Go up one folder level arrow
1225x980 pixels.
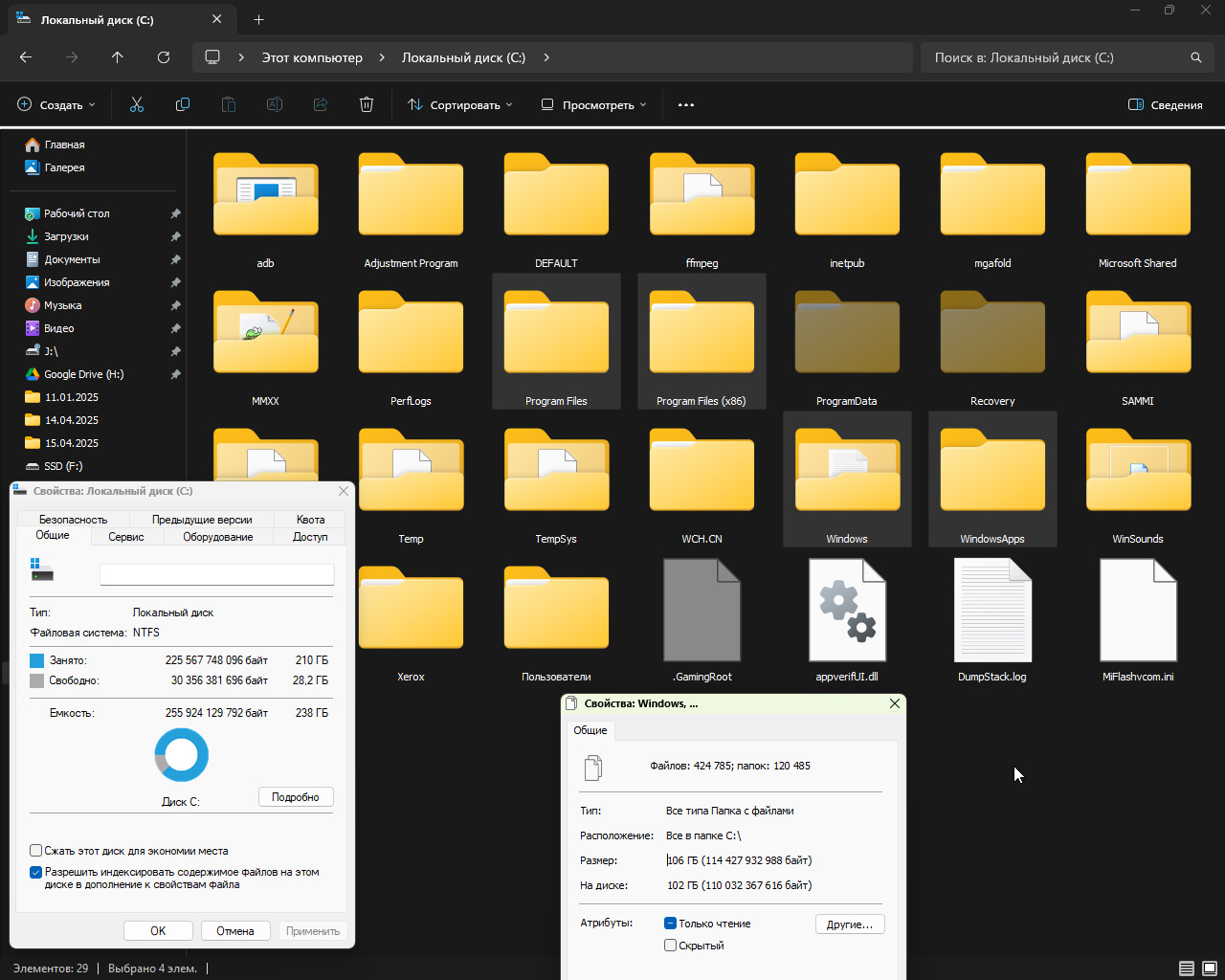(118, 57)
